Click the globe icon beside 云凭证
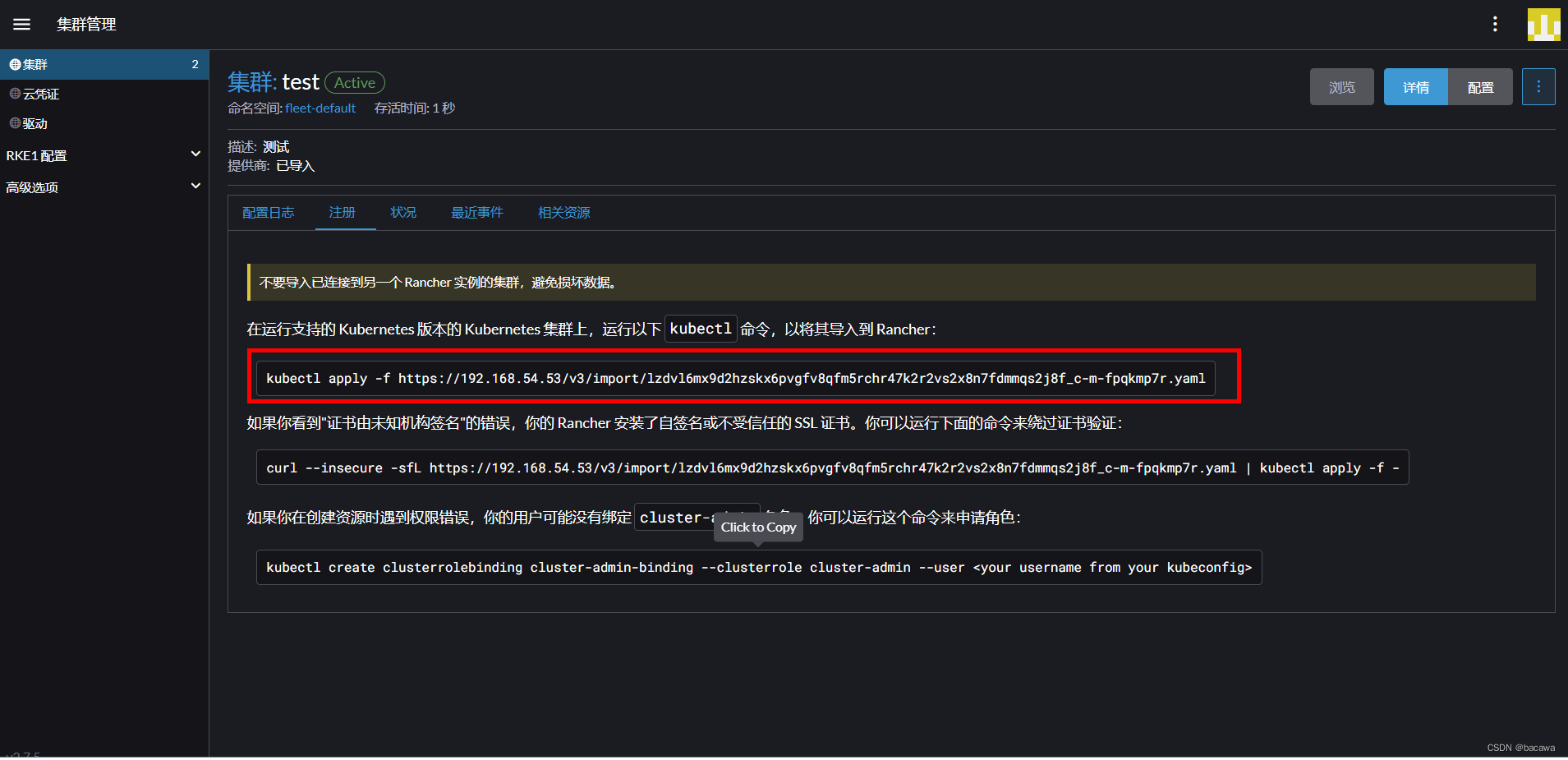 pyautogui.click(x=15, y=94)
